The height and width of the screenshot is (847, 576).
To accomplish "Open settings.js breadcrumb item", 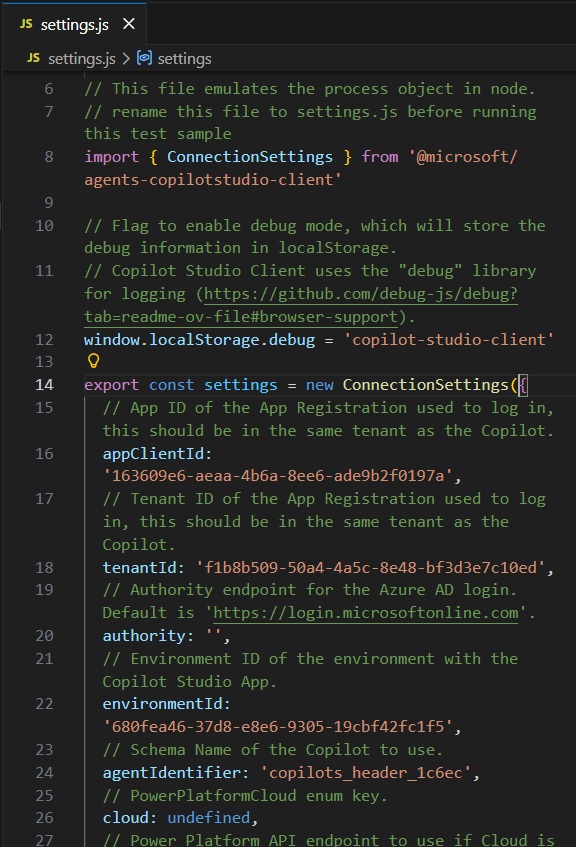I will point(82,58).
